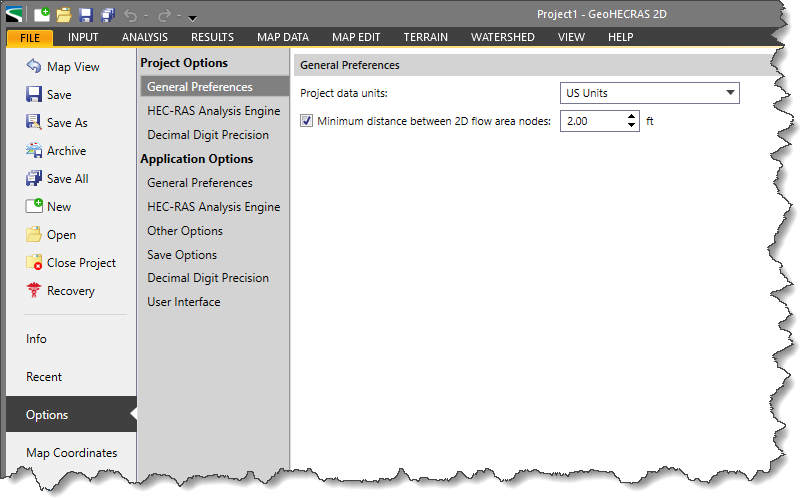Open the TERRAIN ribbon tab
This screenshot has width=805, height=499.
[x=425, y=37]
